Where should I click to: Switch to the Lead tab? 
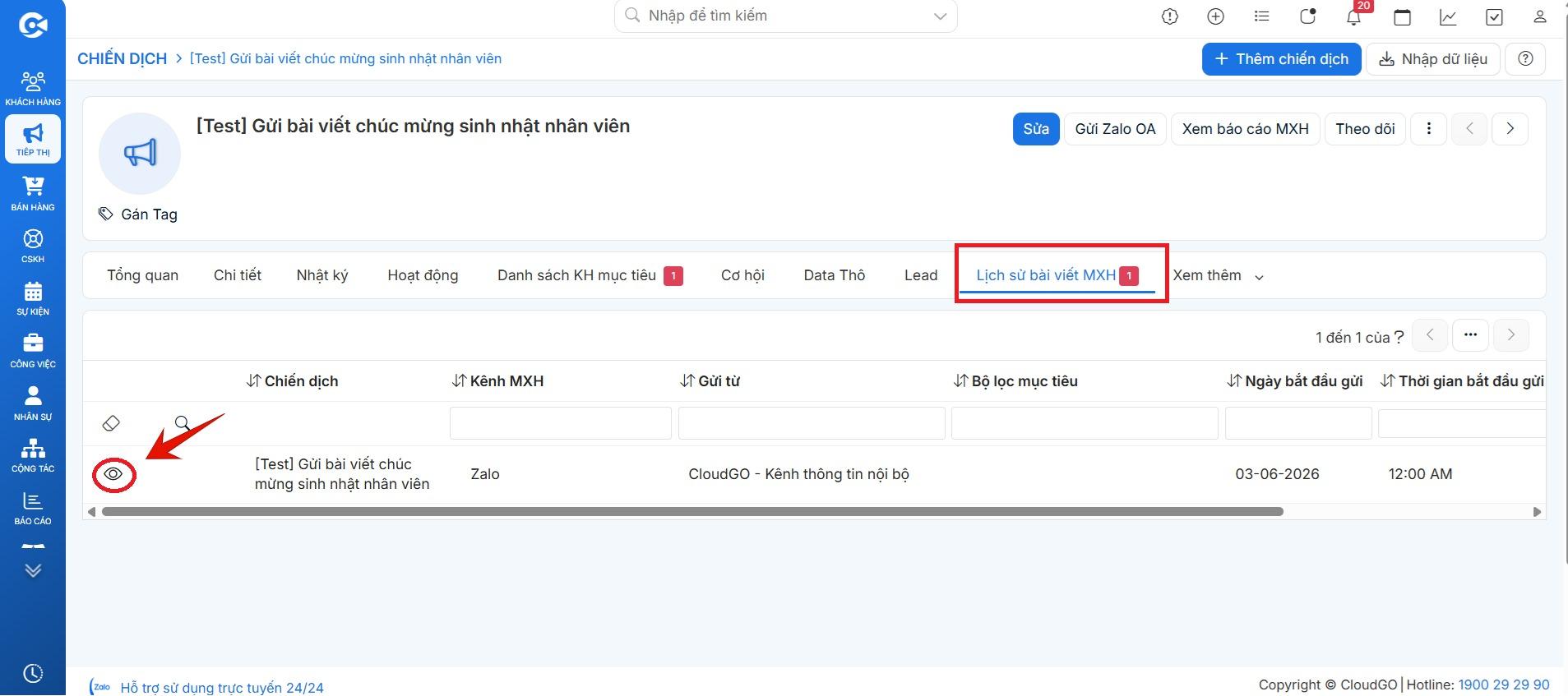pos(921,275)
